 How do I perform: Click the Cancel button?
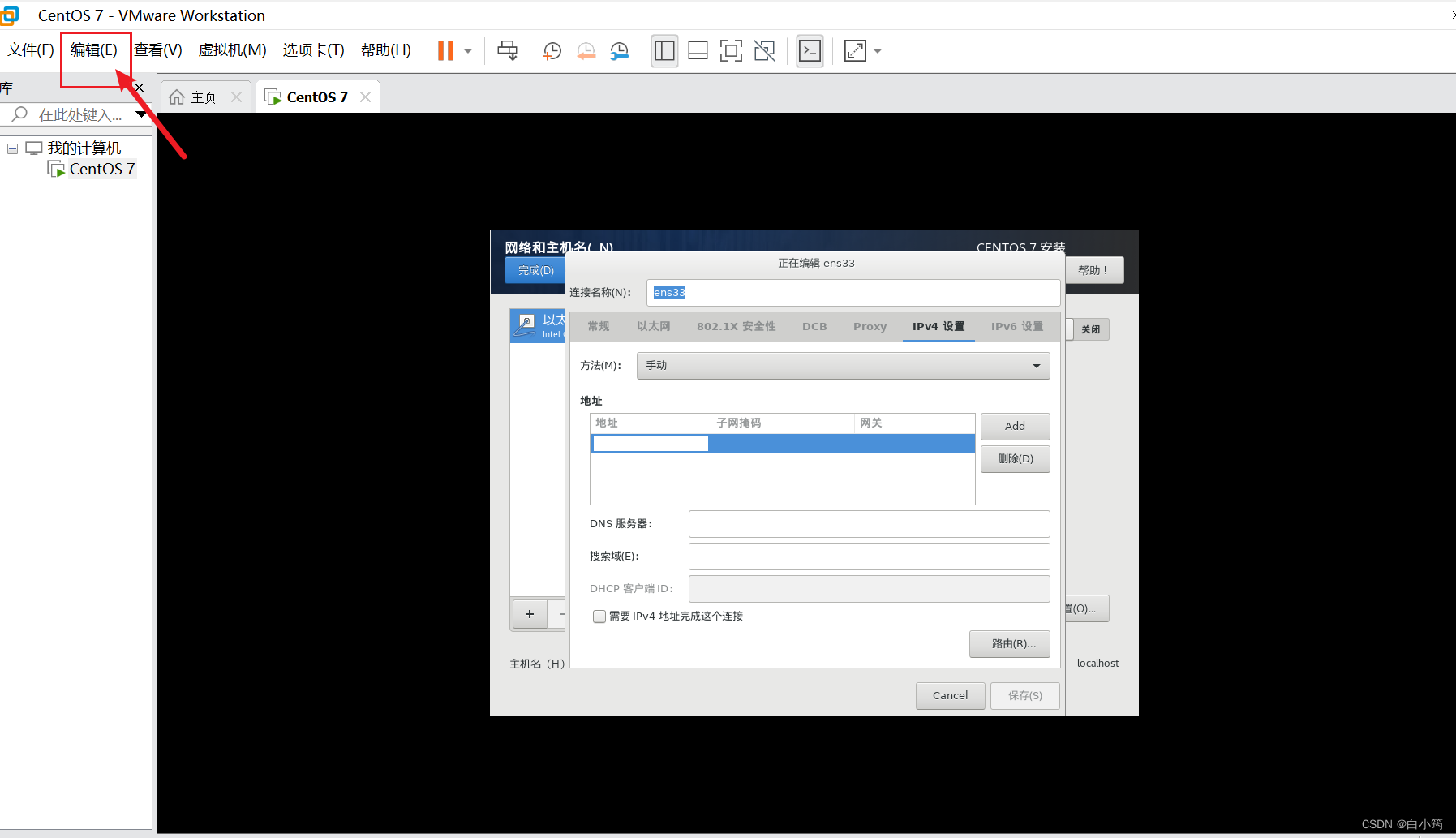(x=950, y=696)
